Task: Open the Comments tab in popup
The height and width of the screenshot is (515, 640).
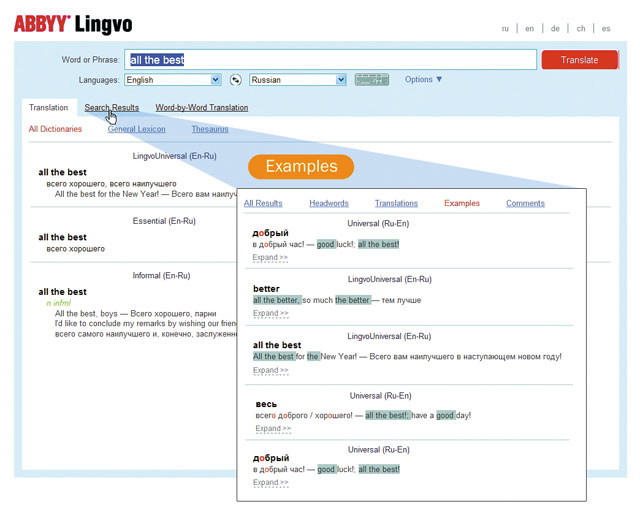Action: (x=525, y=203)
